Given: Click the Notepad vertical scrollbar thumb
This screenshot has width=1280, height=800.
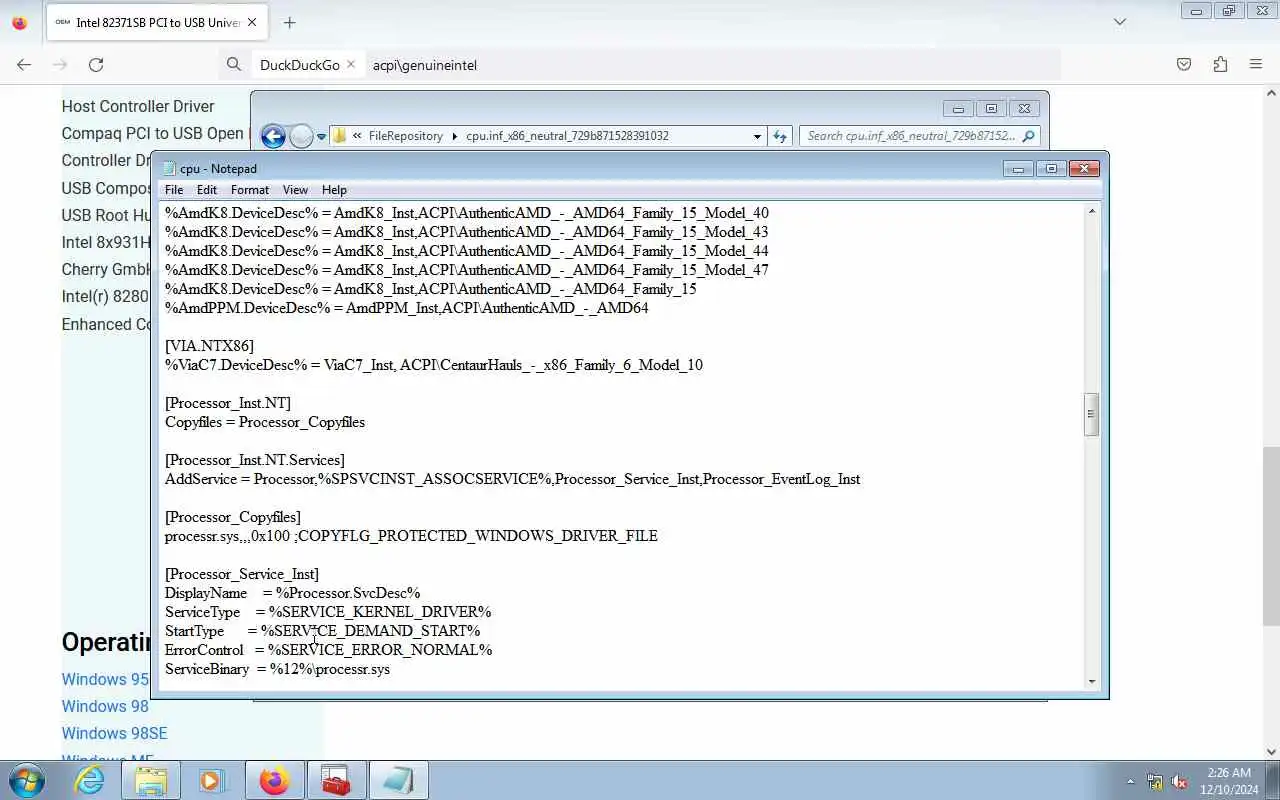Looking at the screenshot, I should tap(1091, 415).
